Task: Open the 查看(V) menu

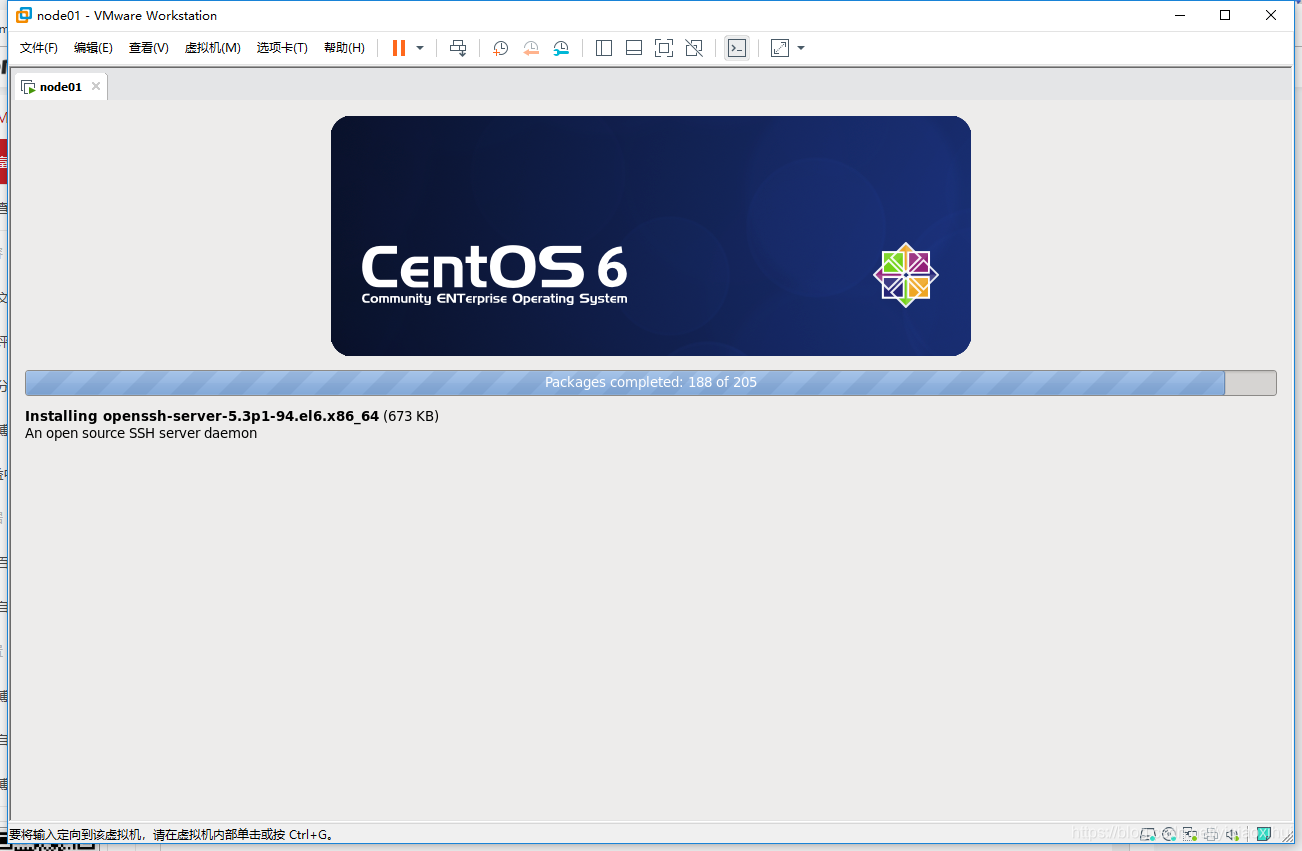Action: point(149,48)
